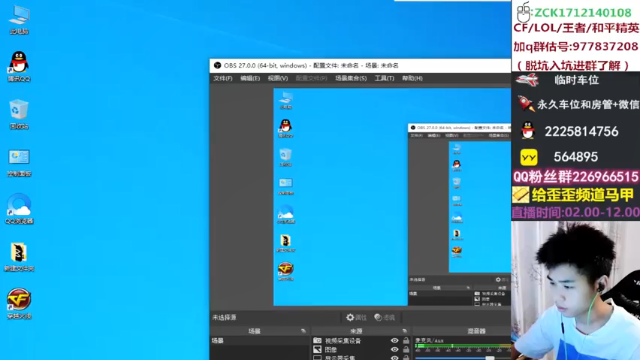Screen dimensions: 640x360
Task: Expand the 场景 dock panel options icon
Action: click(x=303, y=331)
